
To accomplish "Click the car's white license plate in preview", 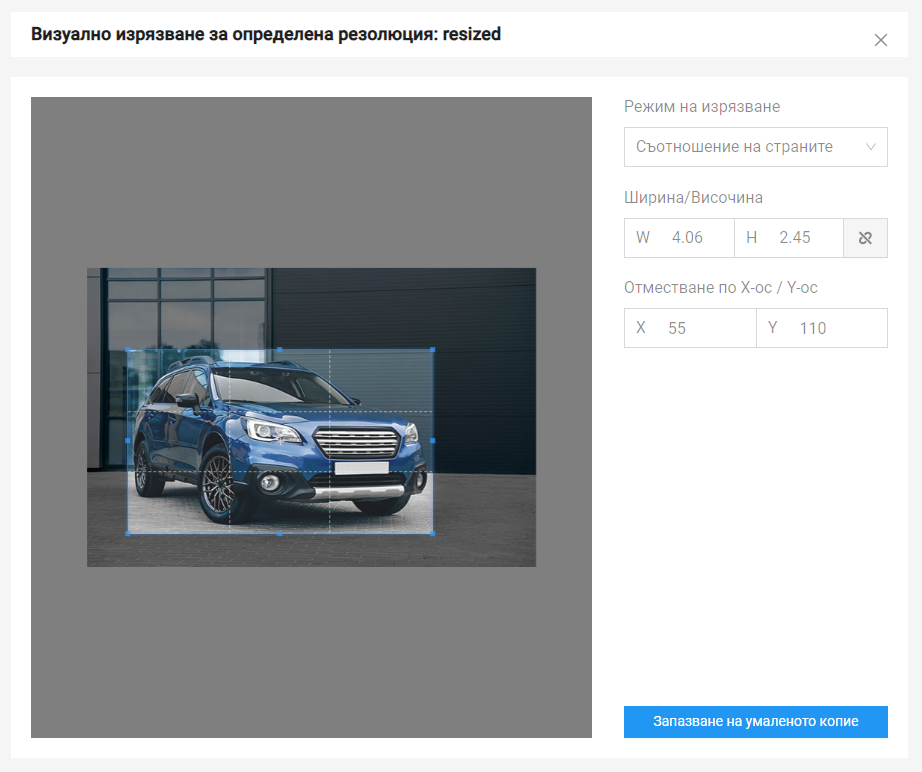I will click(x=361, y=468).
